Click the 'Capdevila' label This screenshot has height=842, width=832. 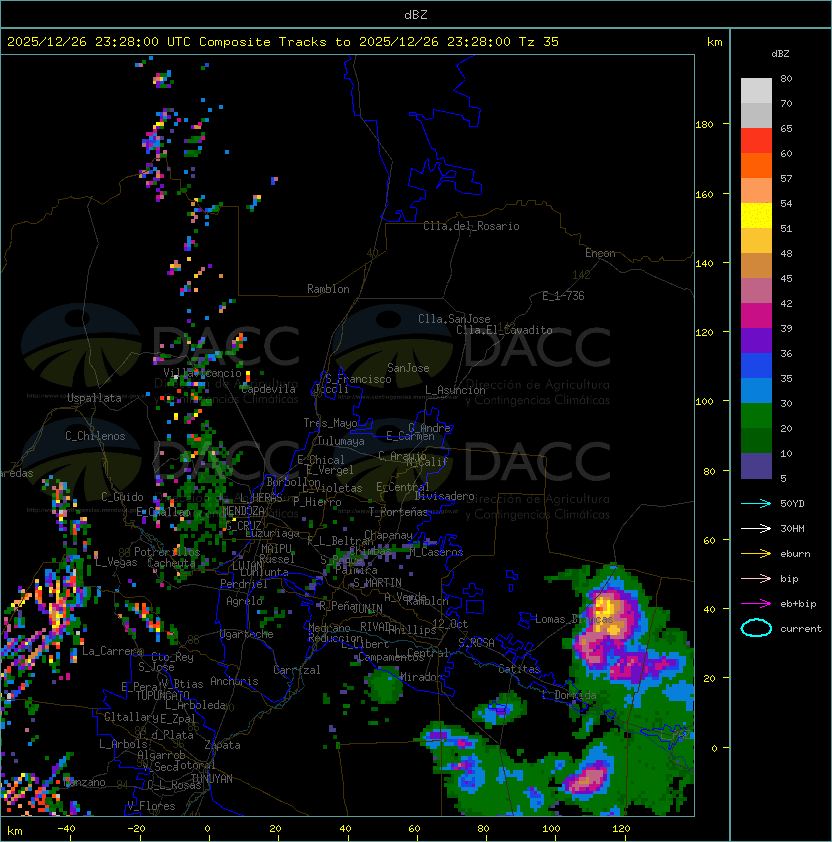[268, 389]
